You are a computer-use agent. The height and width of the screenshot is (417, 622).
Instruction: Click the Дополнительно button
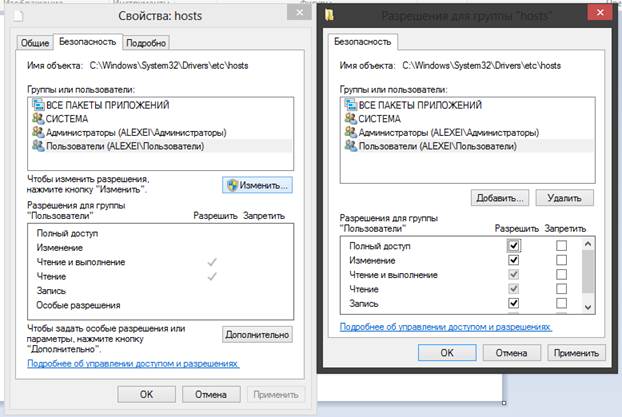click(257, 334)
